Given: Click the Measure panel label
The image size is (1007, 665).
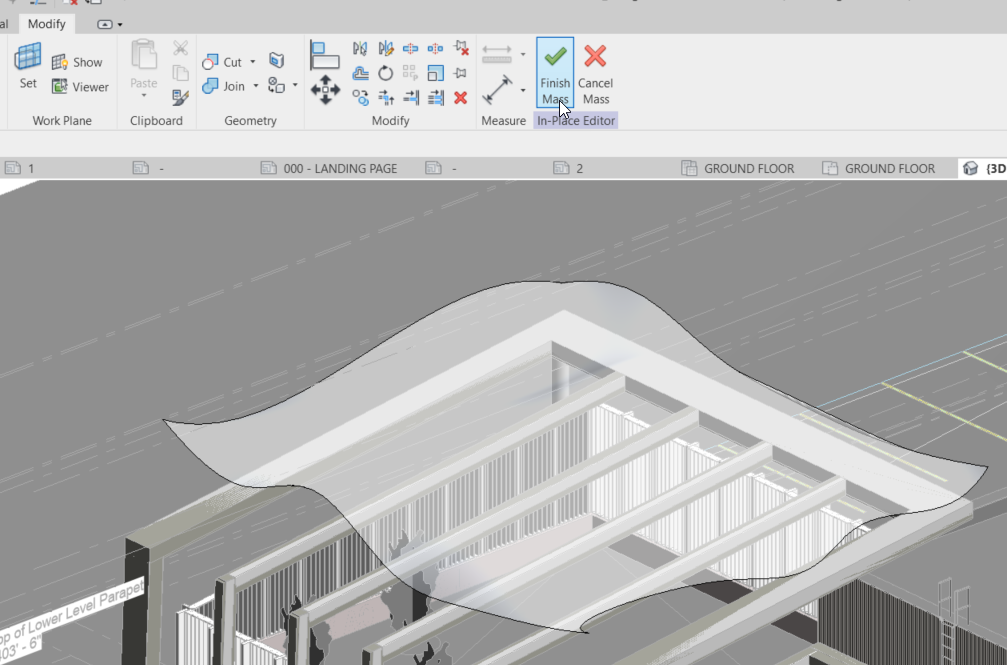Looking at the screenshot, I should pyautogui.click(x=504, y=121).
